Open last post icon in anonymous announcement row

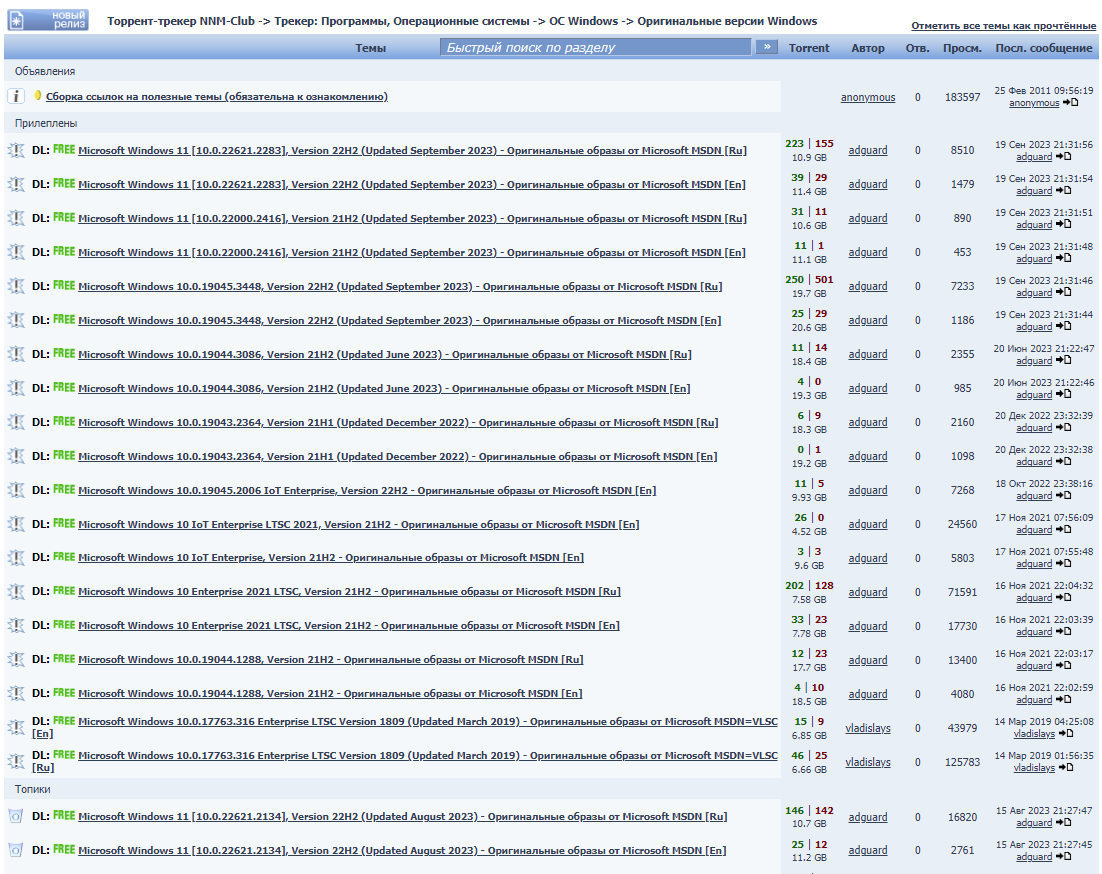1070,103
